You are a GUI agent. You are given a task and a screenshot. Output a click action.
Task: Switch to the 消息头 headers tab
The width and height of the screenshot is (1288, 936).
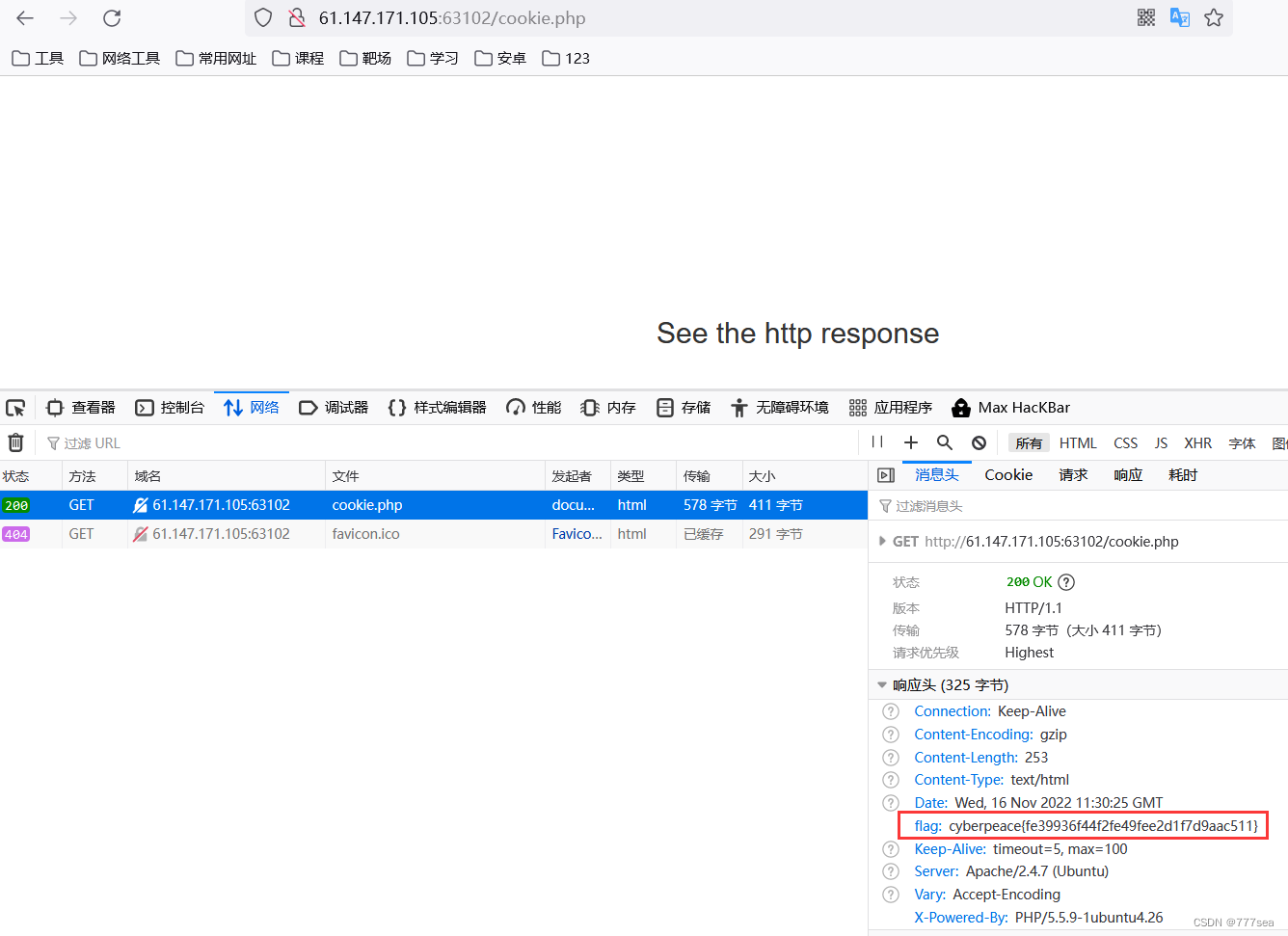[936, 475]
